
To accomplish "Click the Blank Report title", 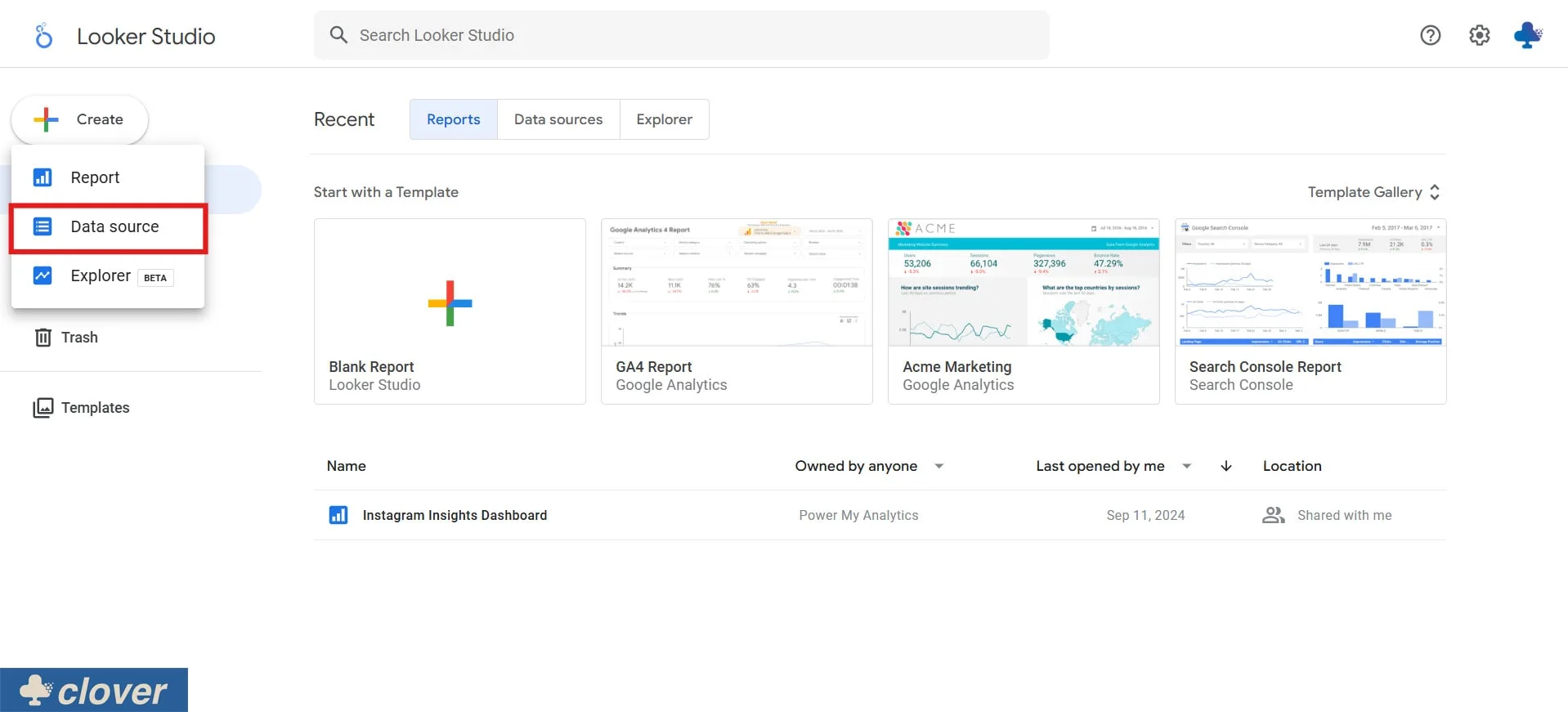I will click(x=371, y=366).
